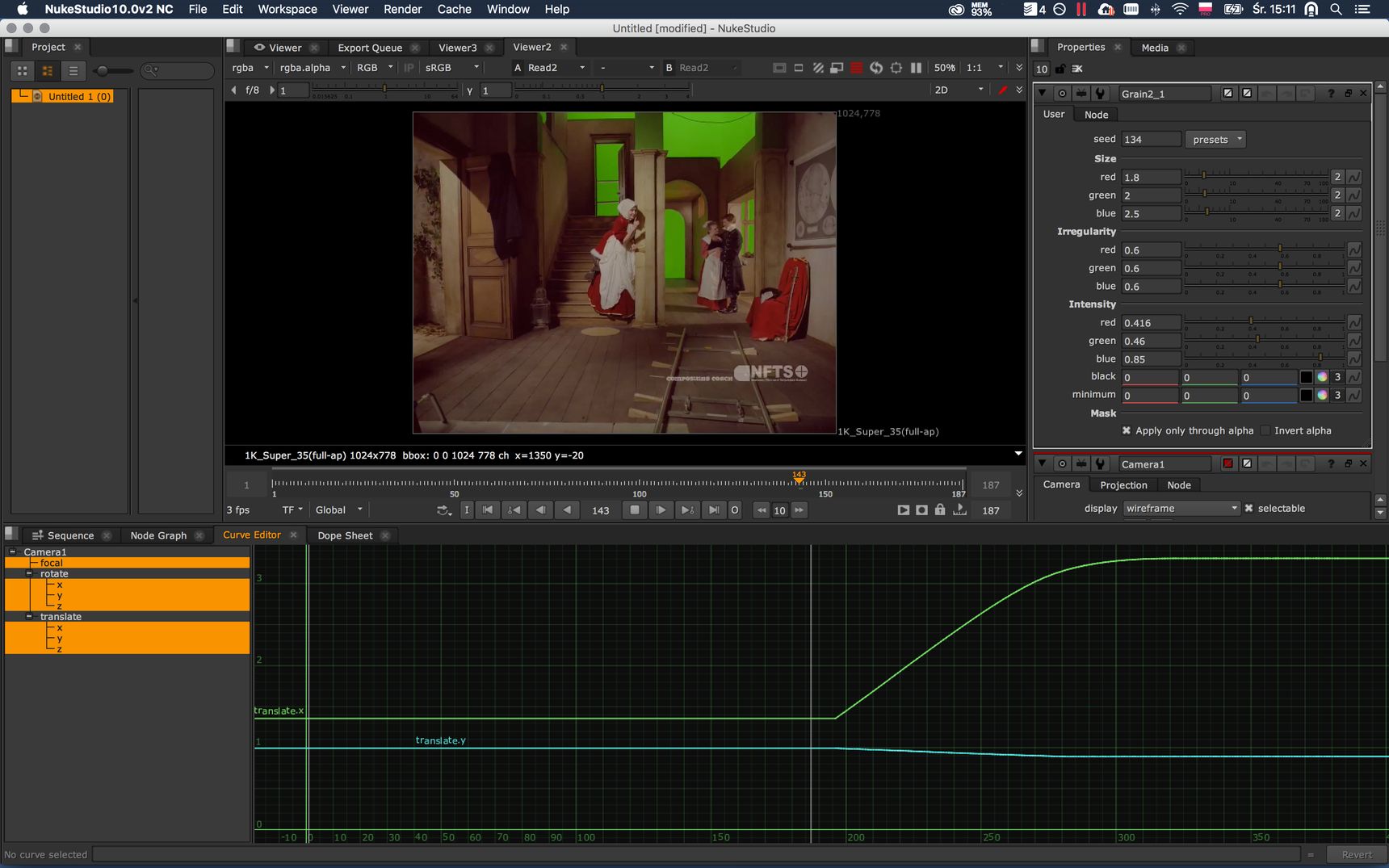
Task: Open color wheel picker for minimum row
Action: [x=1322, y=395]
